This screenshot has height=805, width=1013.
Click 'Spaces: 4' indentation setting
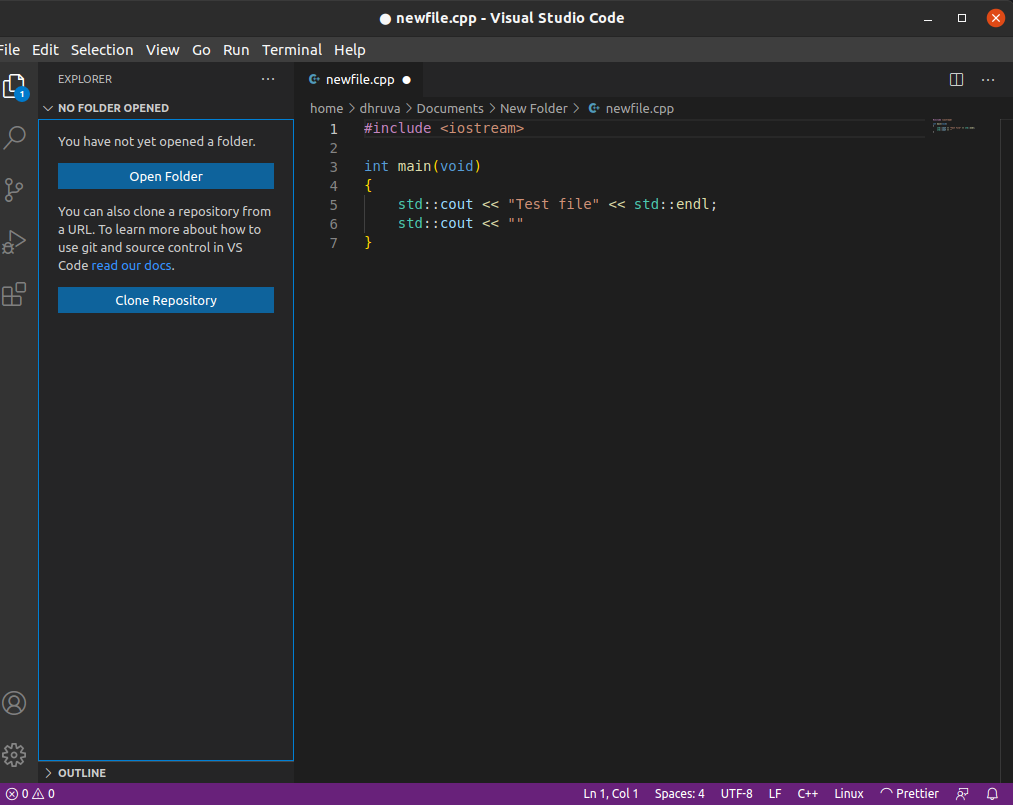[680, 794]
